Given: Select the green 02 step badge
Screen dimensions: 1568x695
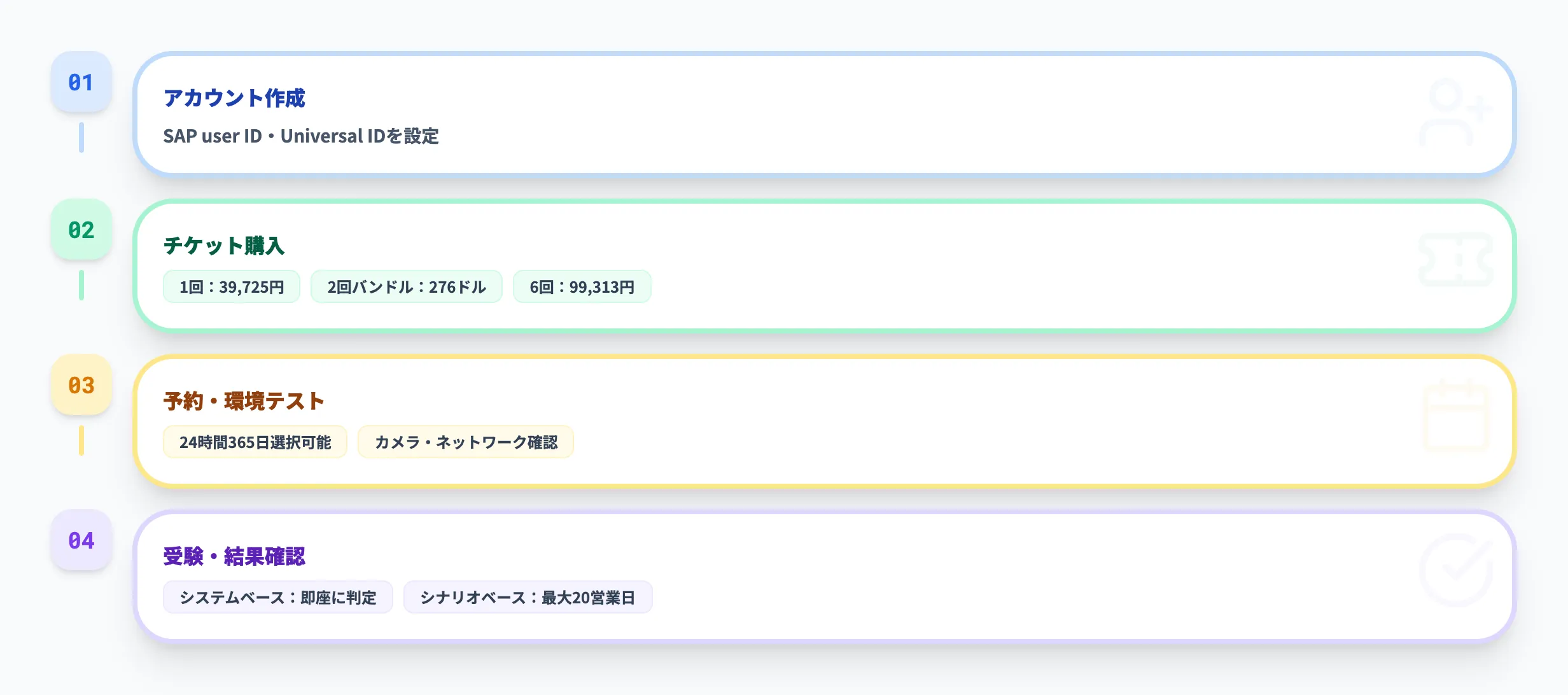Looking at the screenshot, I should 81,230.
